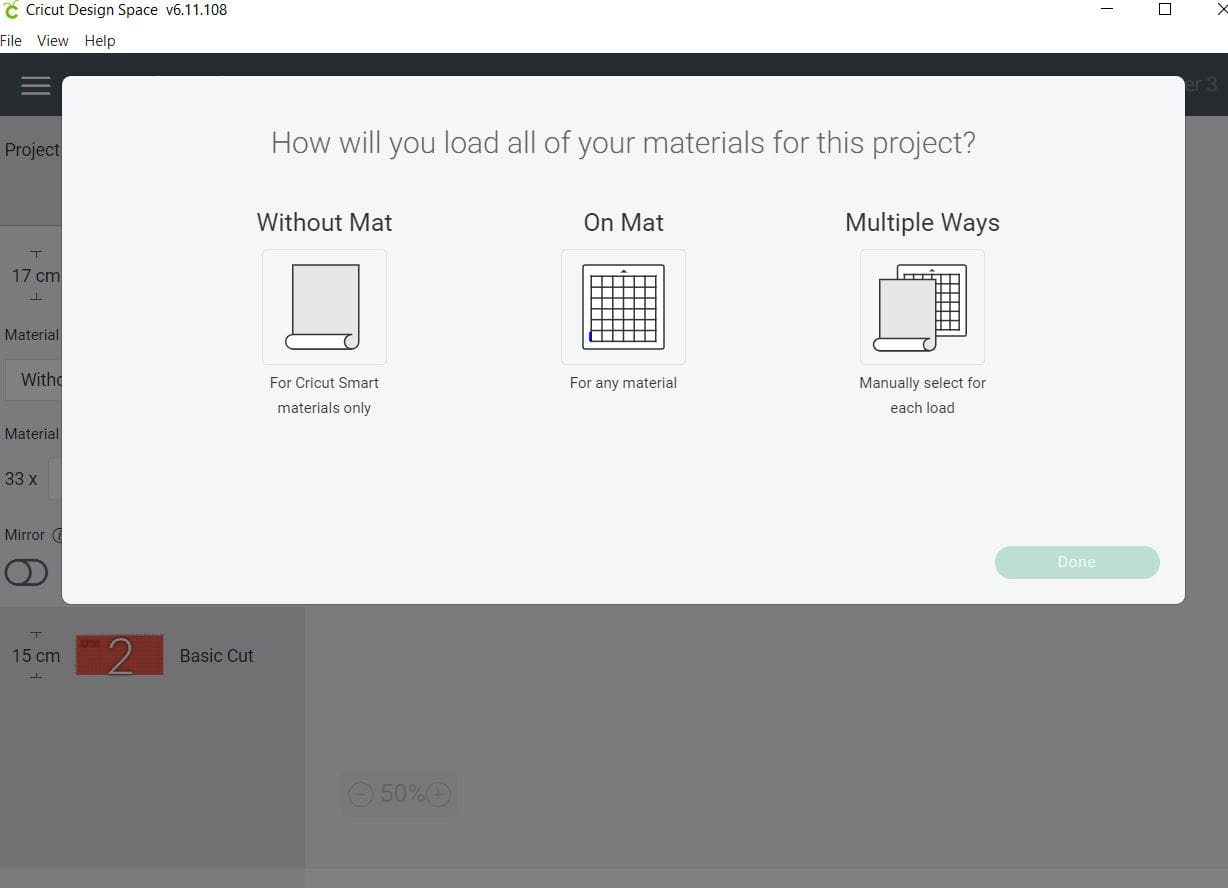Click the Done button

tap(1077, 562)
